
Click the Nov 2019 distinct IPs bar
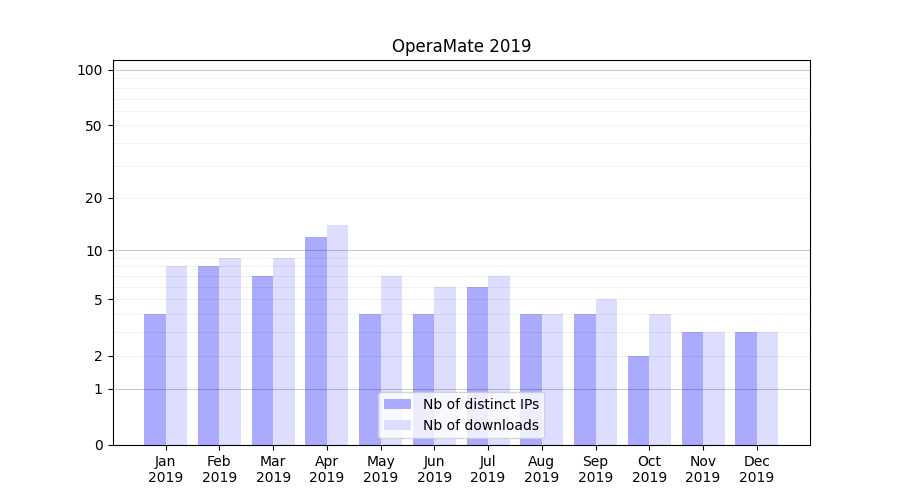[692, 388]
